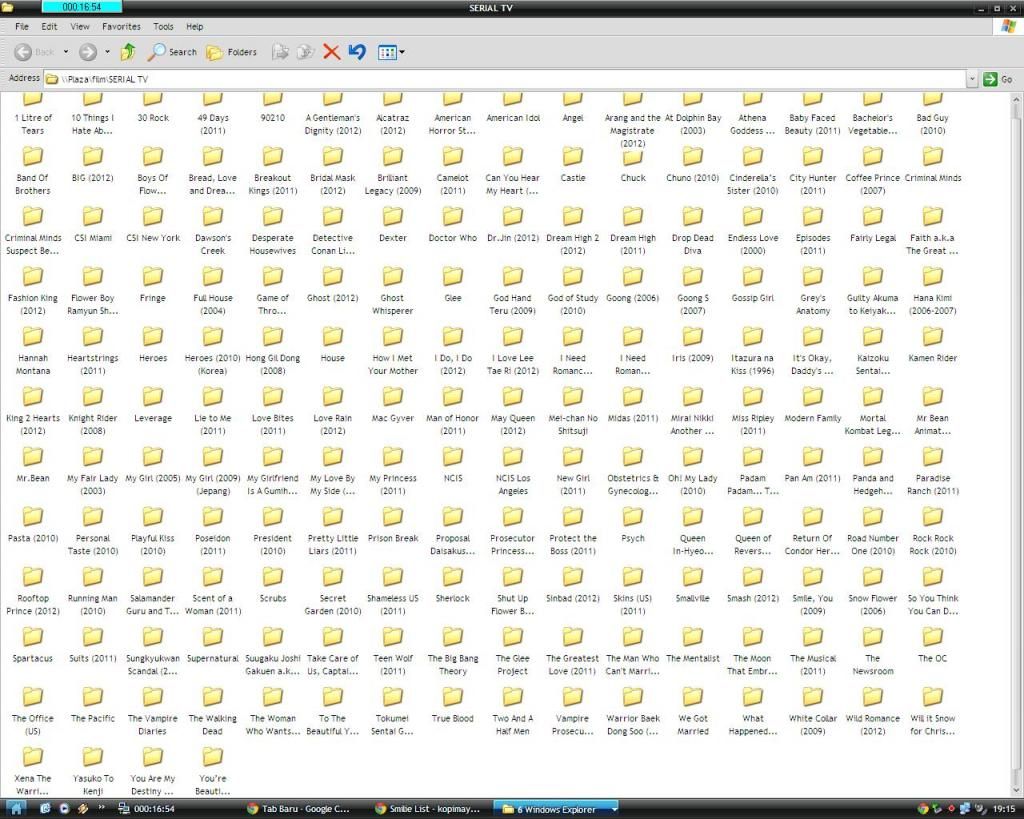The image size is (1024, 819).
Task: Toggle the Folders tree pane
Action: pos(231,52)
